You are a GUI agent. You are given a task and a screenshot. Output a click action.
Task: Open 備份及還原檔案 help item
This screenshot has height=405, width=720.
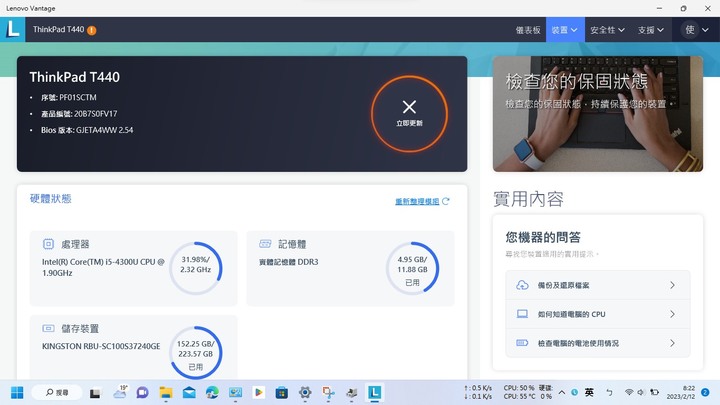tap(597, 285)
